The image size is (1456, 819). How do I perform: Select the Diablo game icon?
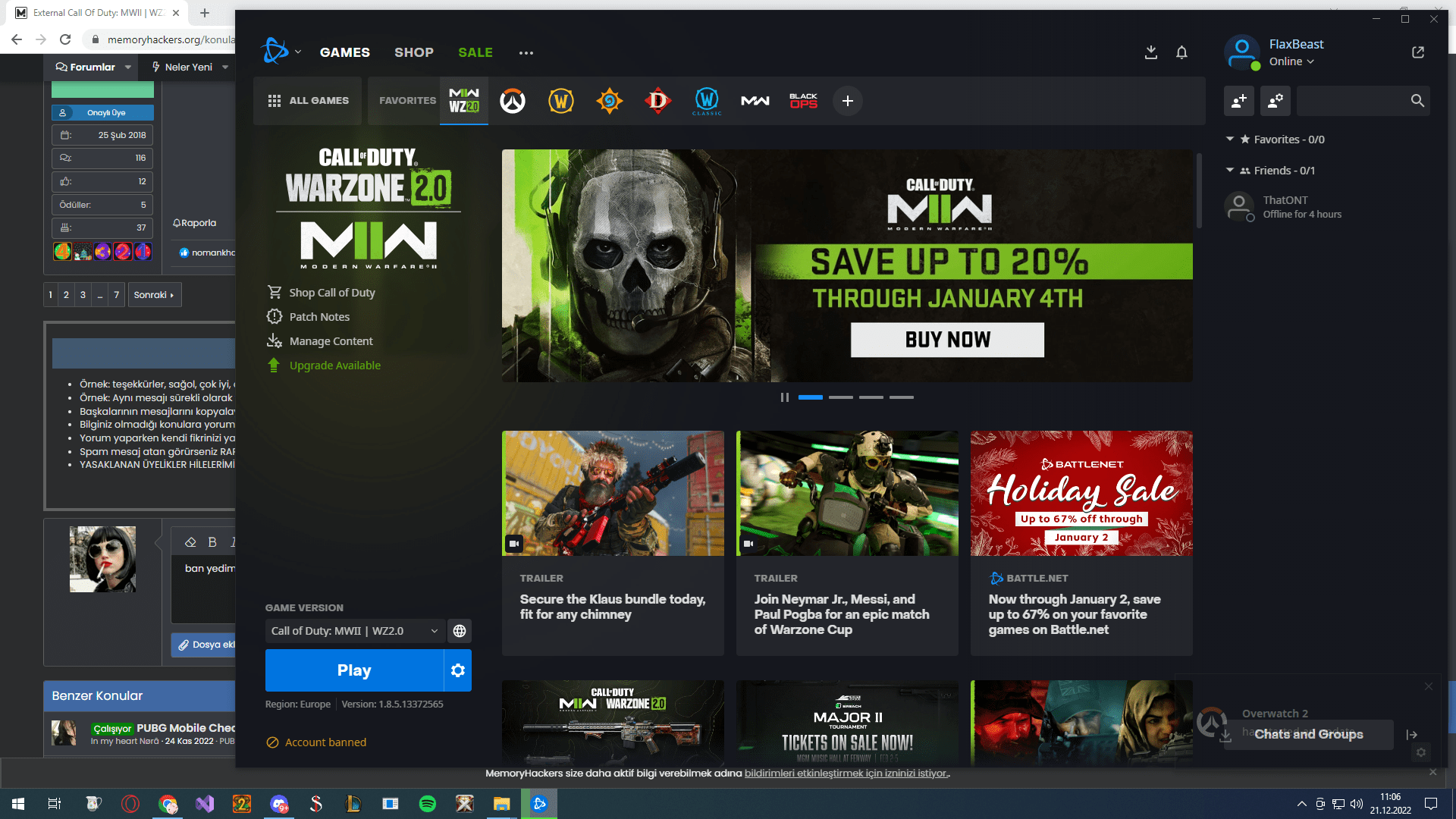click(x=658, y=101)
